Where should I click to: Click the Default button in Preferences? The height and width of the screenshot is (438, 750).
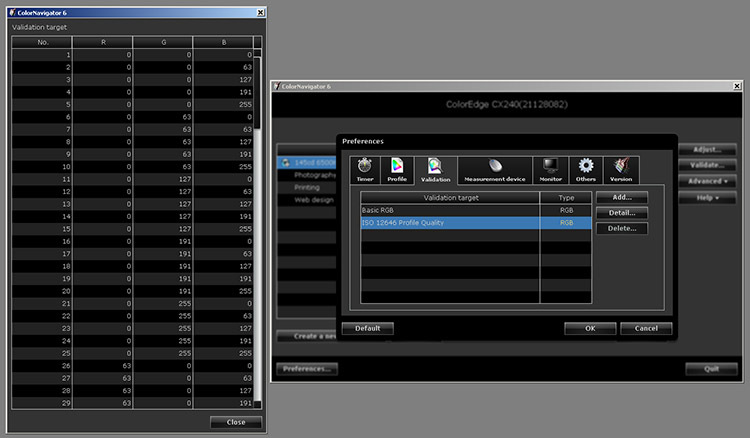[368, 328]
